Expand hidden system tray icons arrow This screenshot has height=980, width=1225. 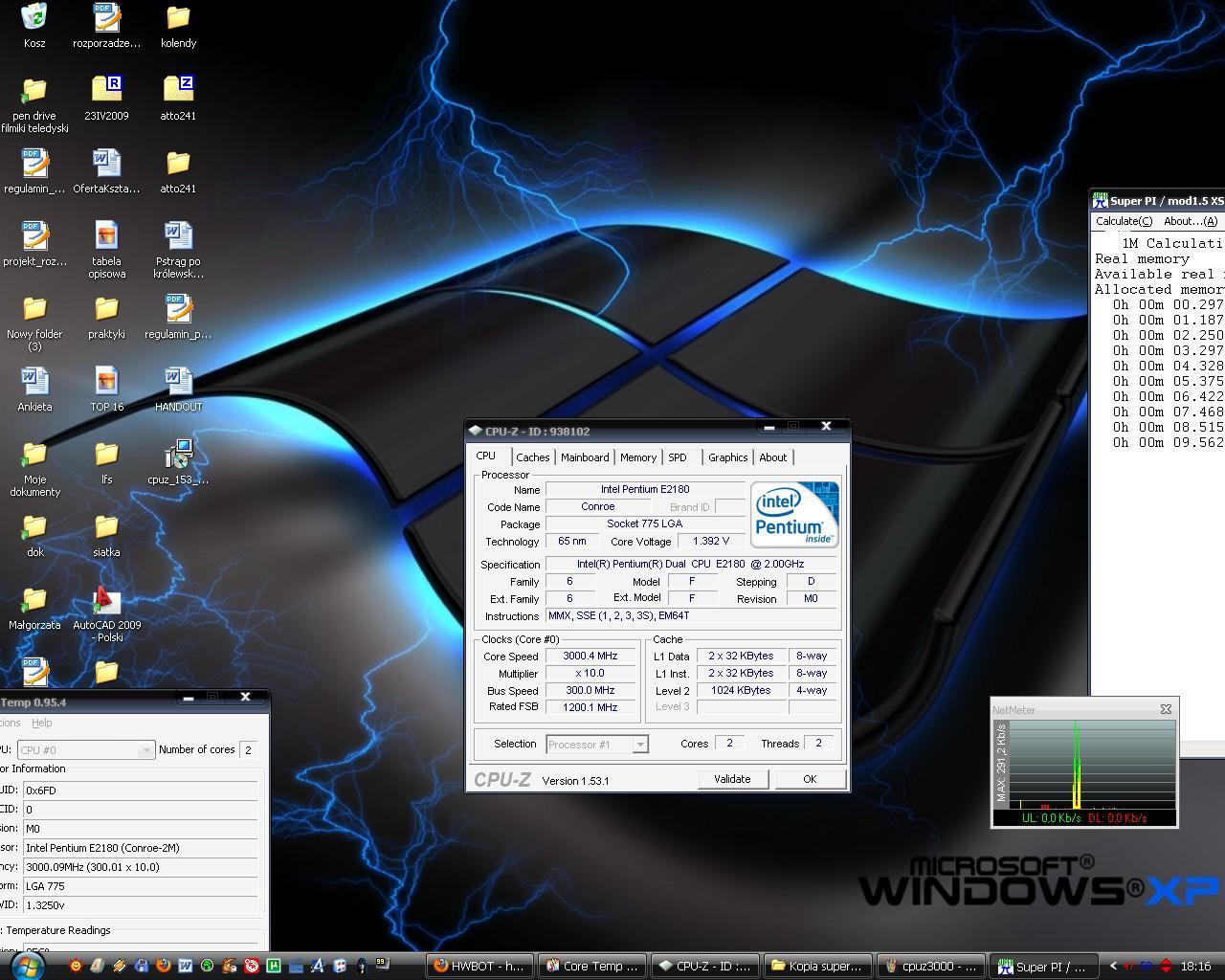click(1112, 967)
